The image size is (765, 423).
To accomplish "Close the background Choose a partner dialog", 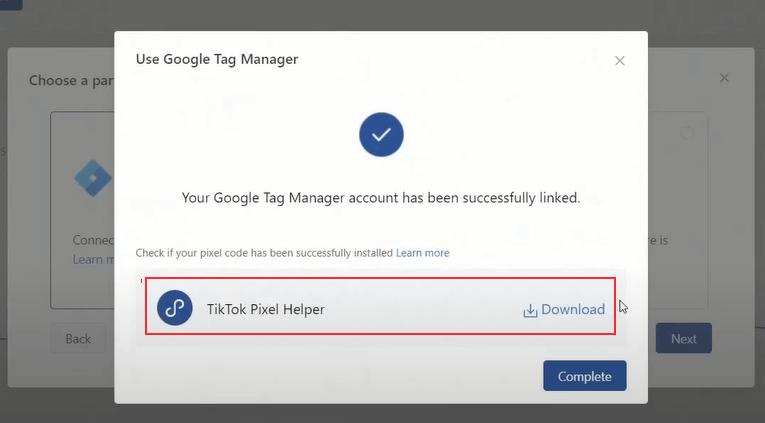I will [x=724, y=78].
